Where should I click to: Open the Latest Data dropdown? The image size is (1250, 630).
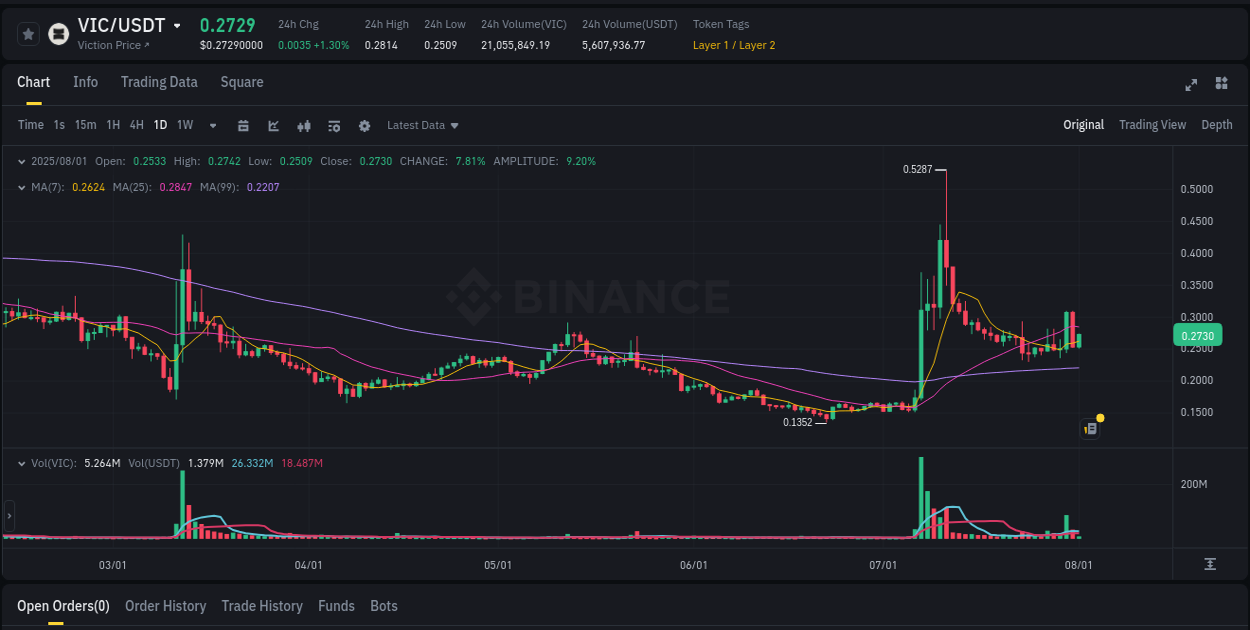click(x=422, y=125)
